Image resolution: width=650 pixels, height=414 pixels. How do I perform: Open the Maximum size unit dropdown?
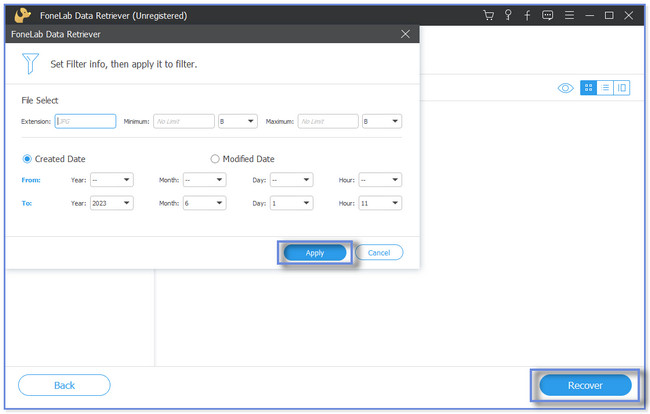[x=382, y=121]
